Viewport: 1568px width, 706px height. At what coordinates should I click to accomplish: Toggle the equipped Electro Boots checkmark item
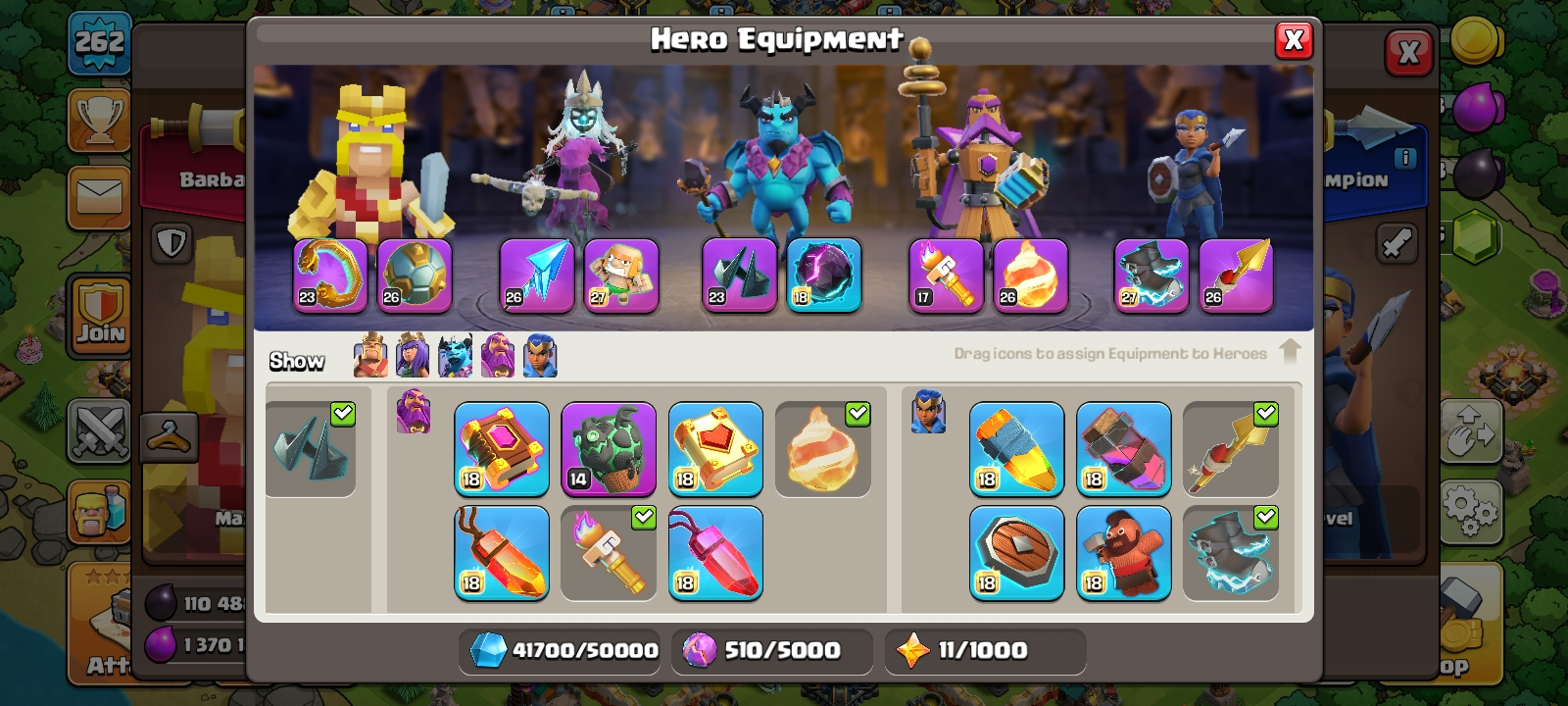click(1231, 553)
